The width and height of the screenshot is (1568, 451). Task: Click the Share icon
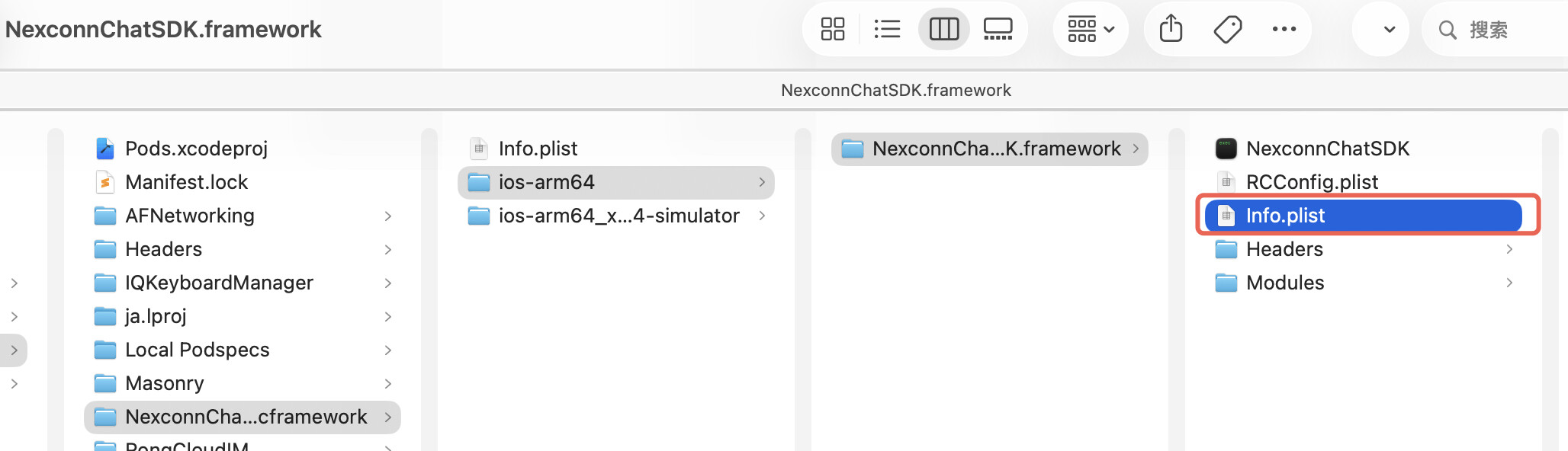(1171, 30)
